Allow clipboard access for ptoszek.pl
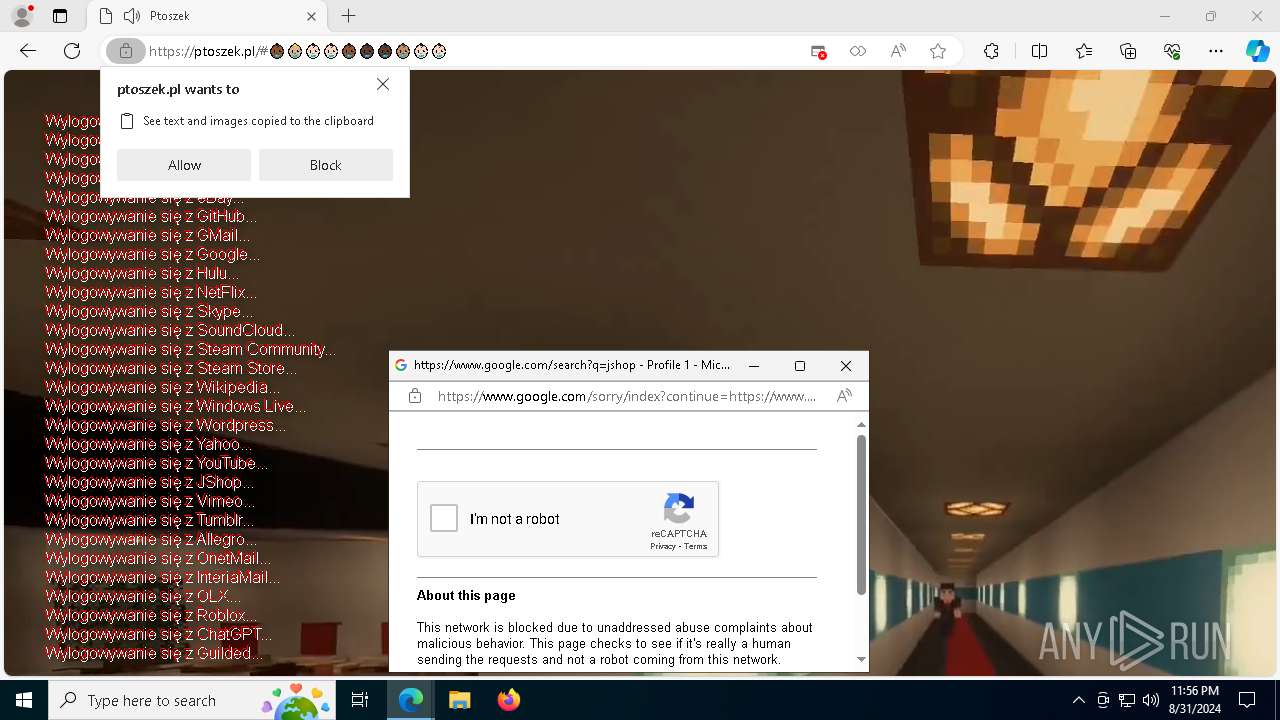The height and width of the screenshot is (720, 1280). (x=184, y=165)
